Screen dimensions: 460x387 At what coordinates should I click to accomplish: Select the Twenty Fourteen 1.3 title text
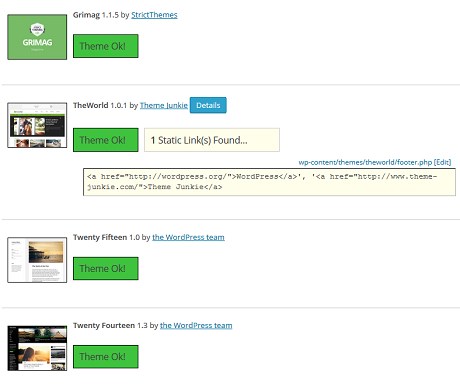tap(110, 325)
